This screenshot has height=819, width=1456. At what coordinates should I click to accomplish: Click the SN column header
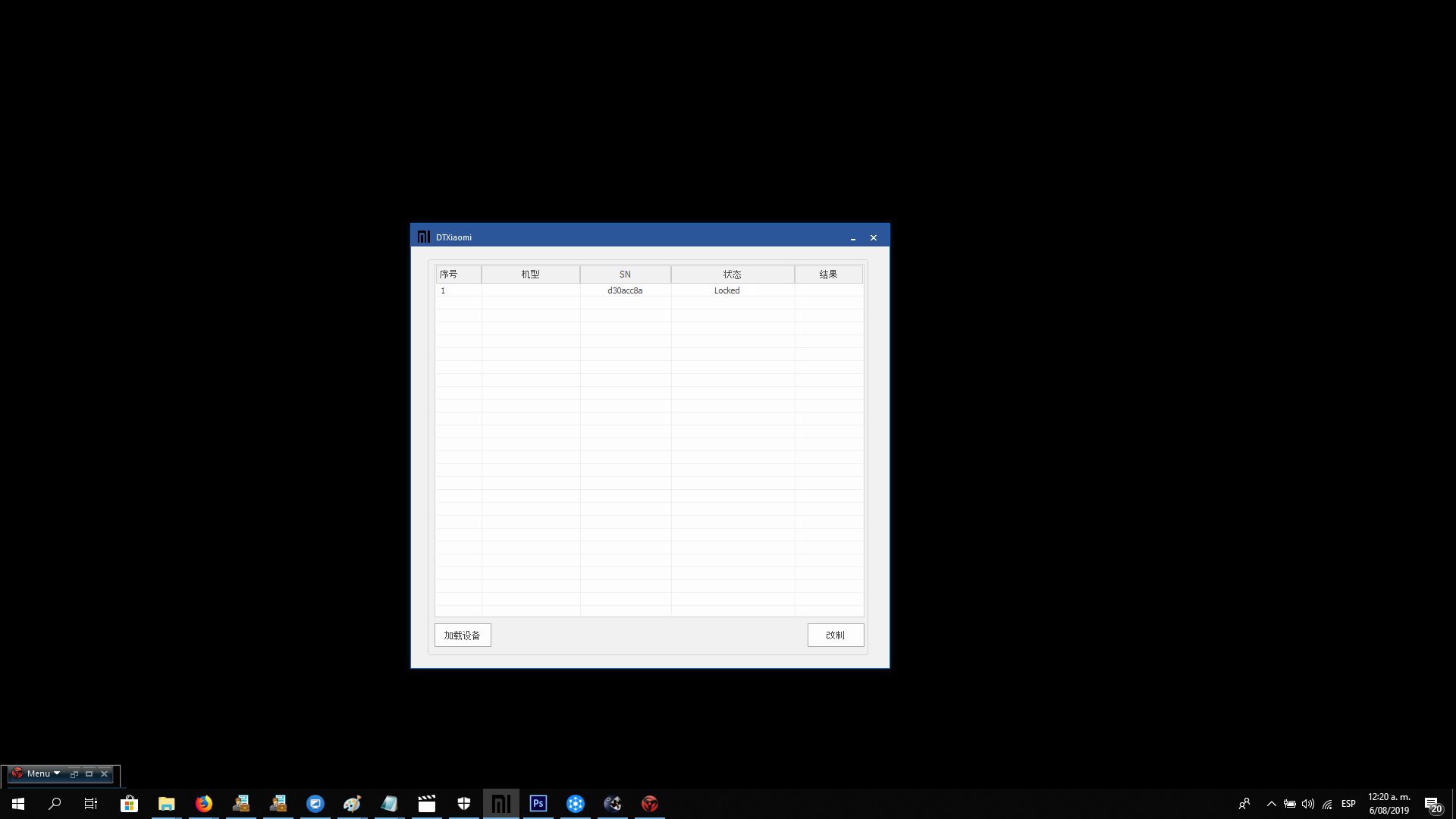(x=625, y=275)
